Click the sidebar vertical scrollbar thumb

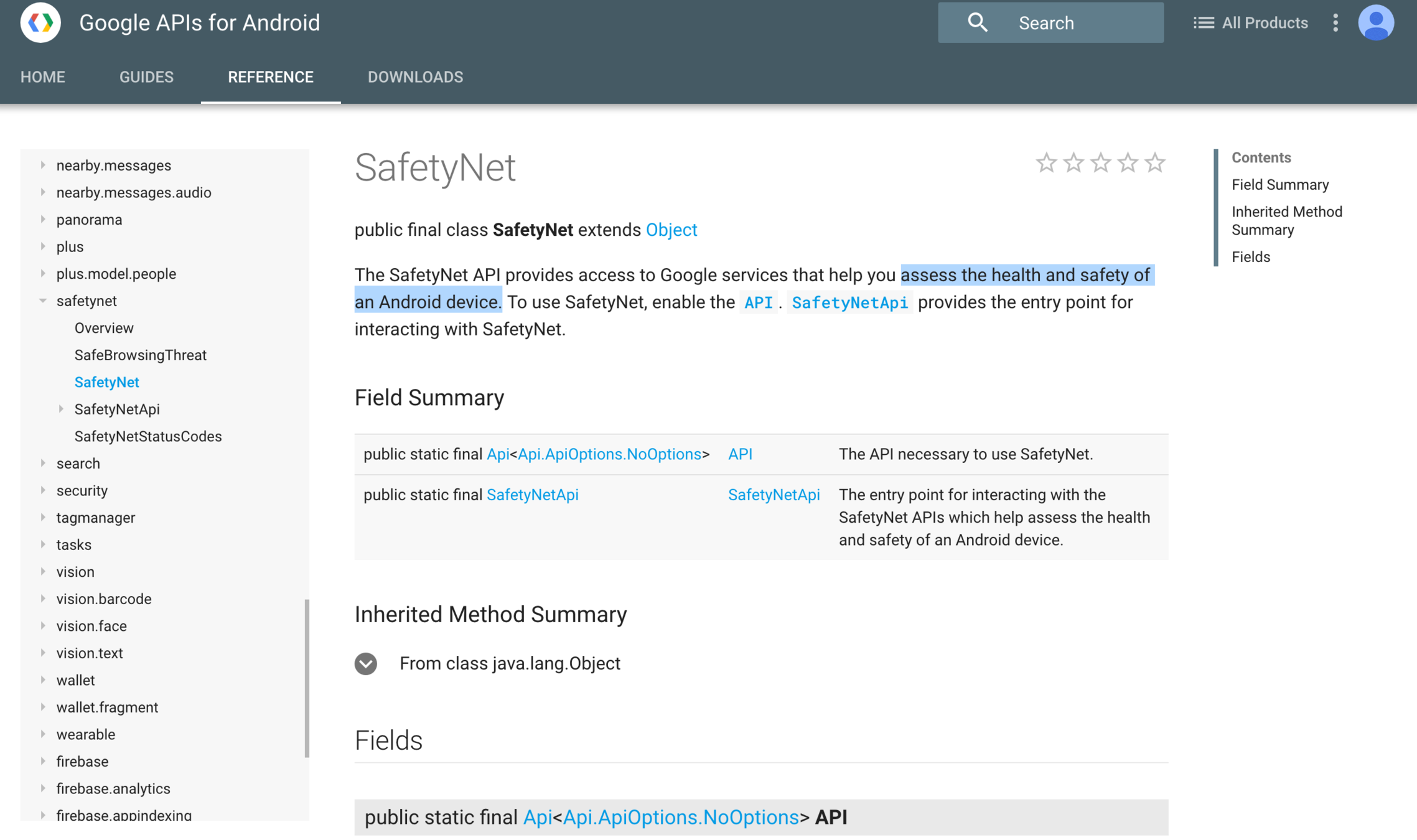pos(307,678)
